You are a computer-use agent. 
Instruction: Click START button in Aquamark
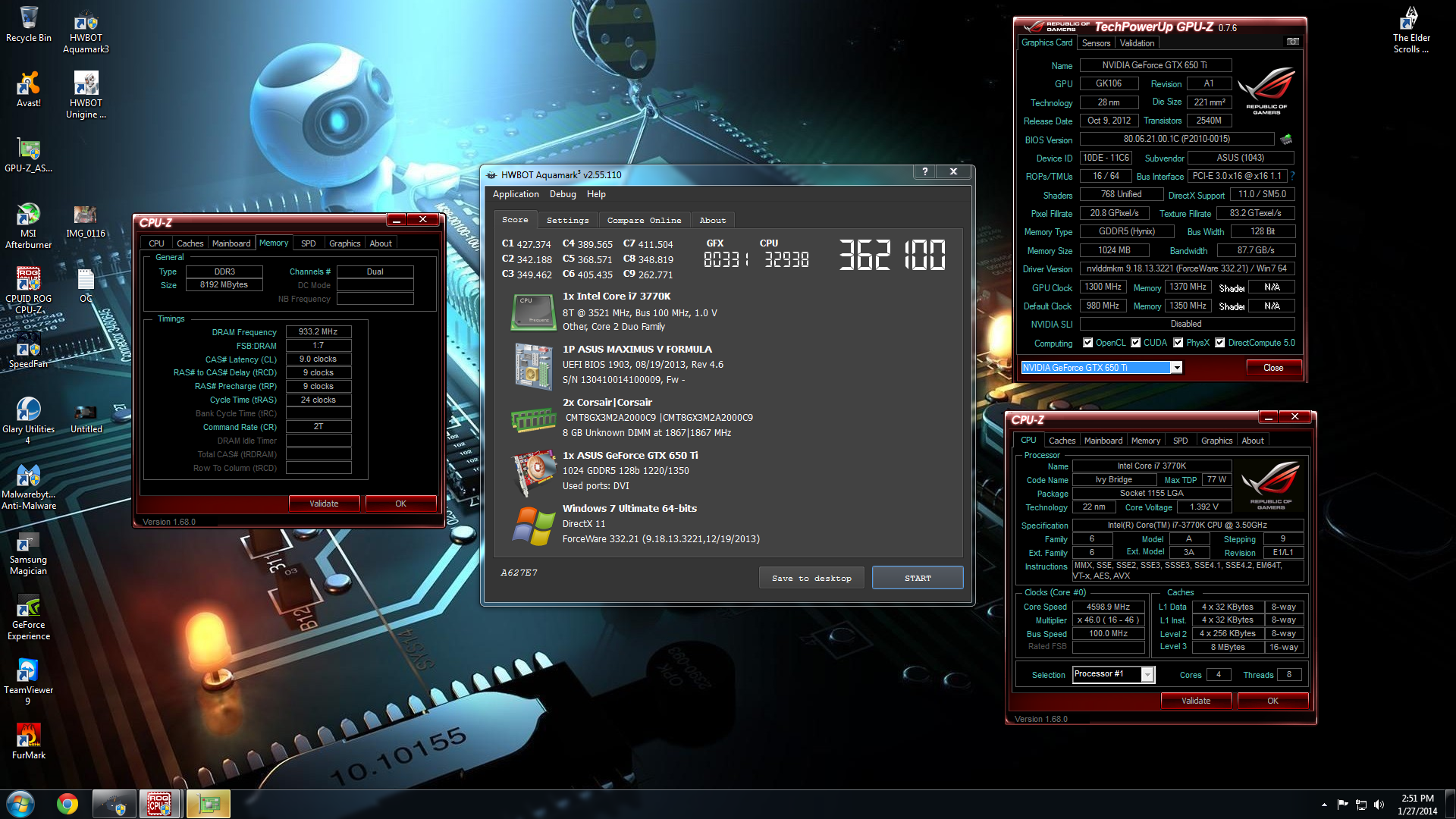pos(918,578)
